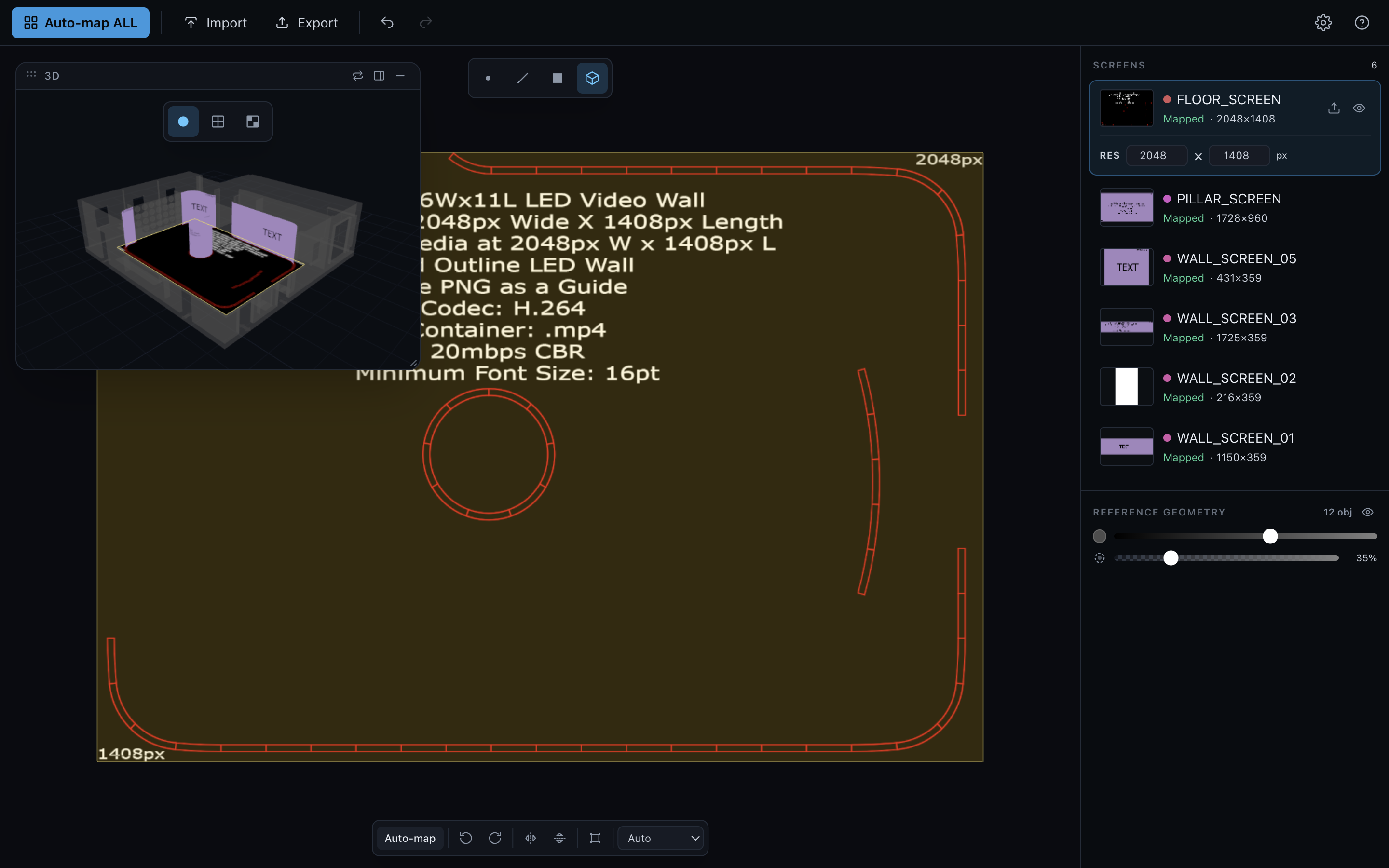The height and width of the screenshot is (868, 1389).
Task: Click the 1150×359 resolution text
Action: [x=1241, y=458]
